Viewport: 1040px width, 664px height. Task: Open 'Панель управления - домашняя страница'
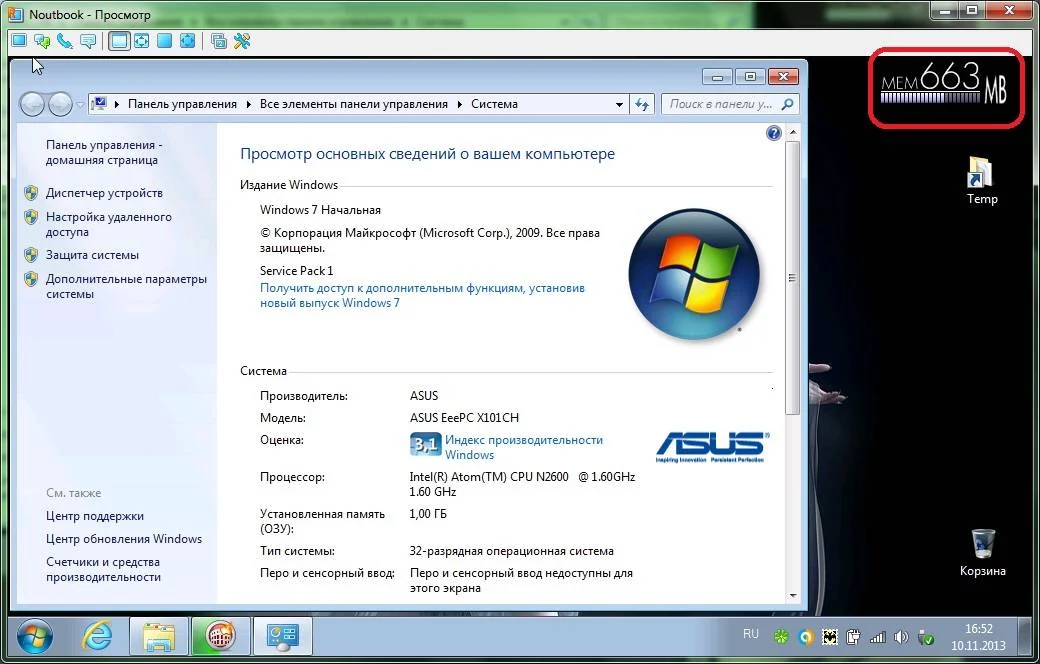(104, 153)
